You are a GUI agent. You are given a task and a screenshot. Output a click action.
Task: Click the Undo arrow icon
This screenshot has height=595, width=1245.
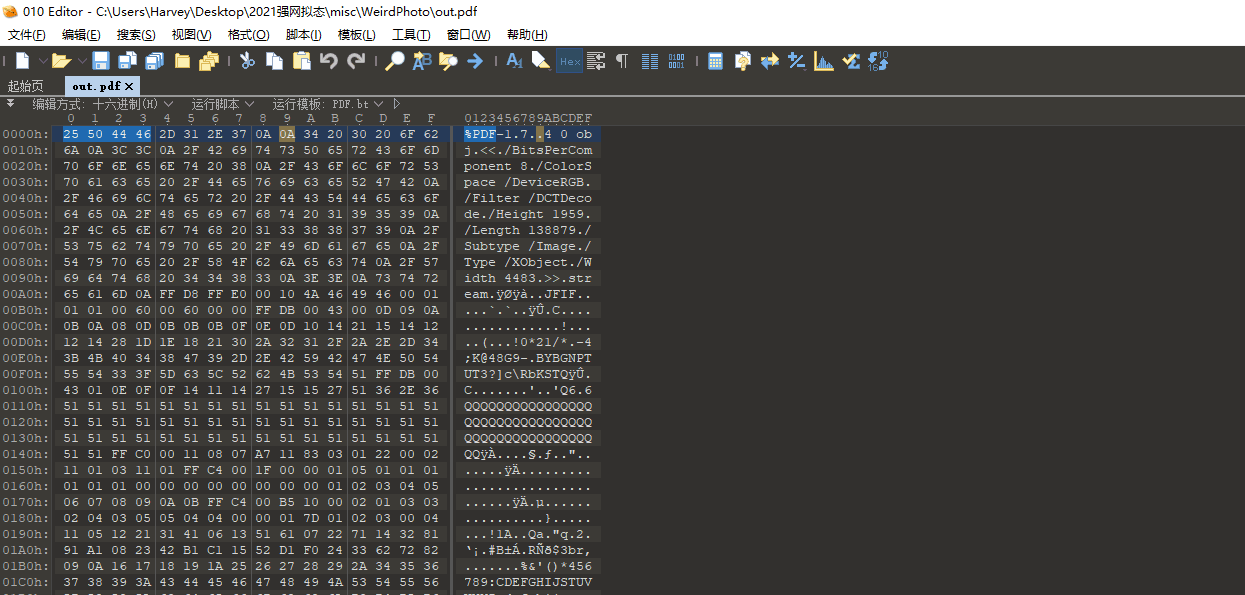(328, 61)
